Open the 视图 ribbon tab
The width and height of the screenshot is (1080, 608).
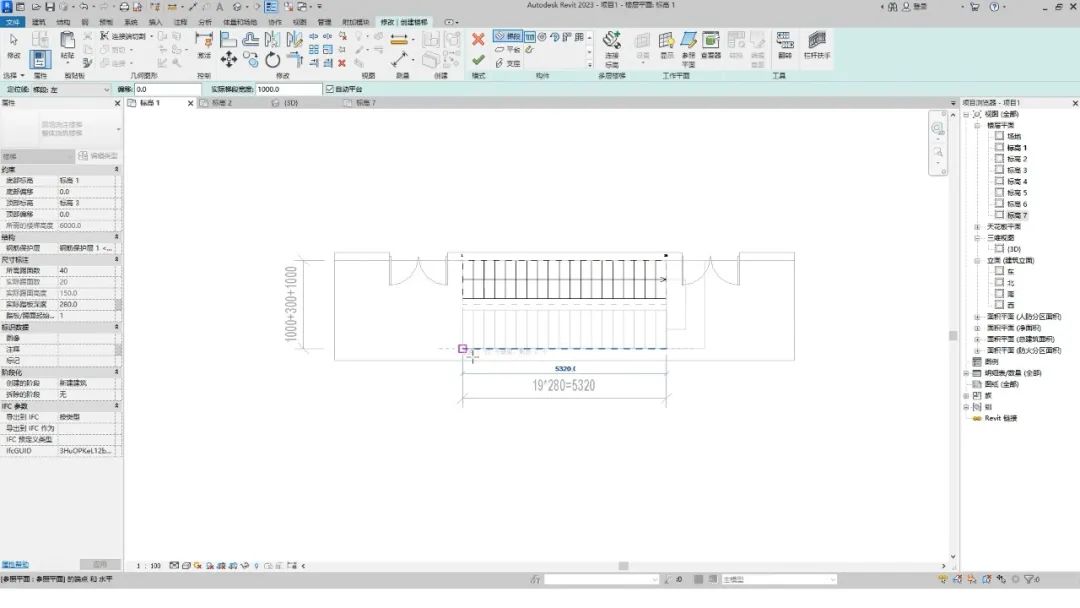tap(300, 22)
